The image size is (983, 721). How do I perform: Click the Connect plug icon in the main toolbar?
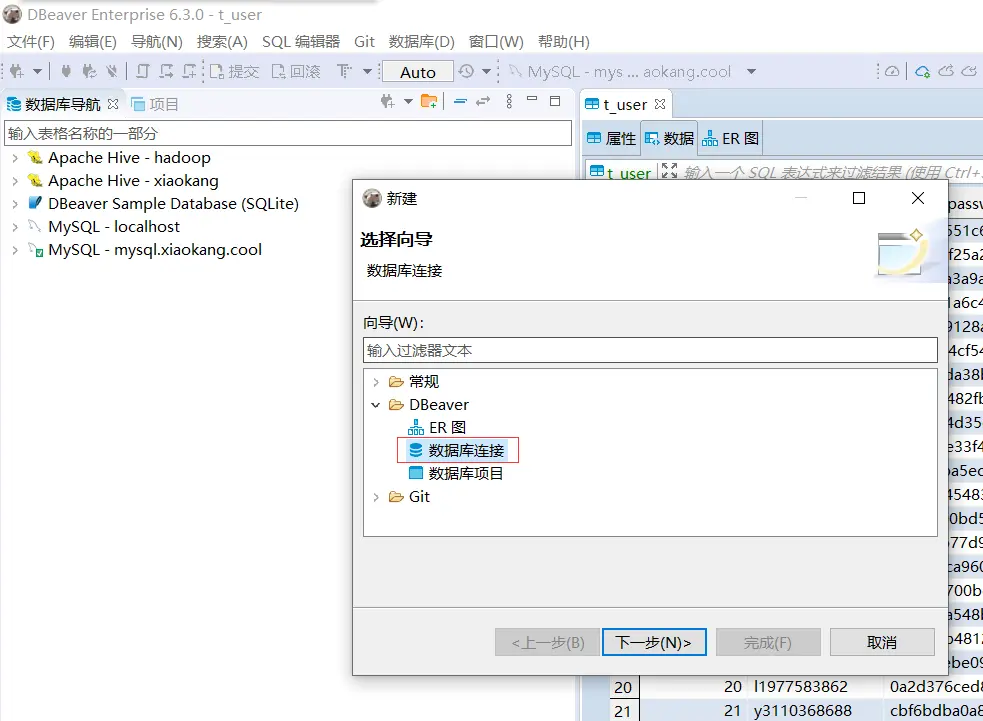click(66, 71)
